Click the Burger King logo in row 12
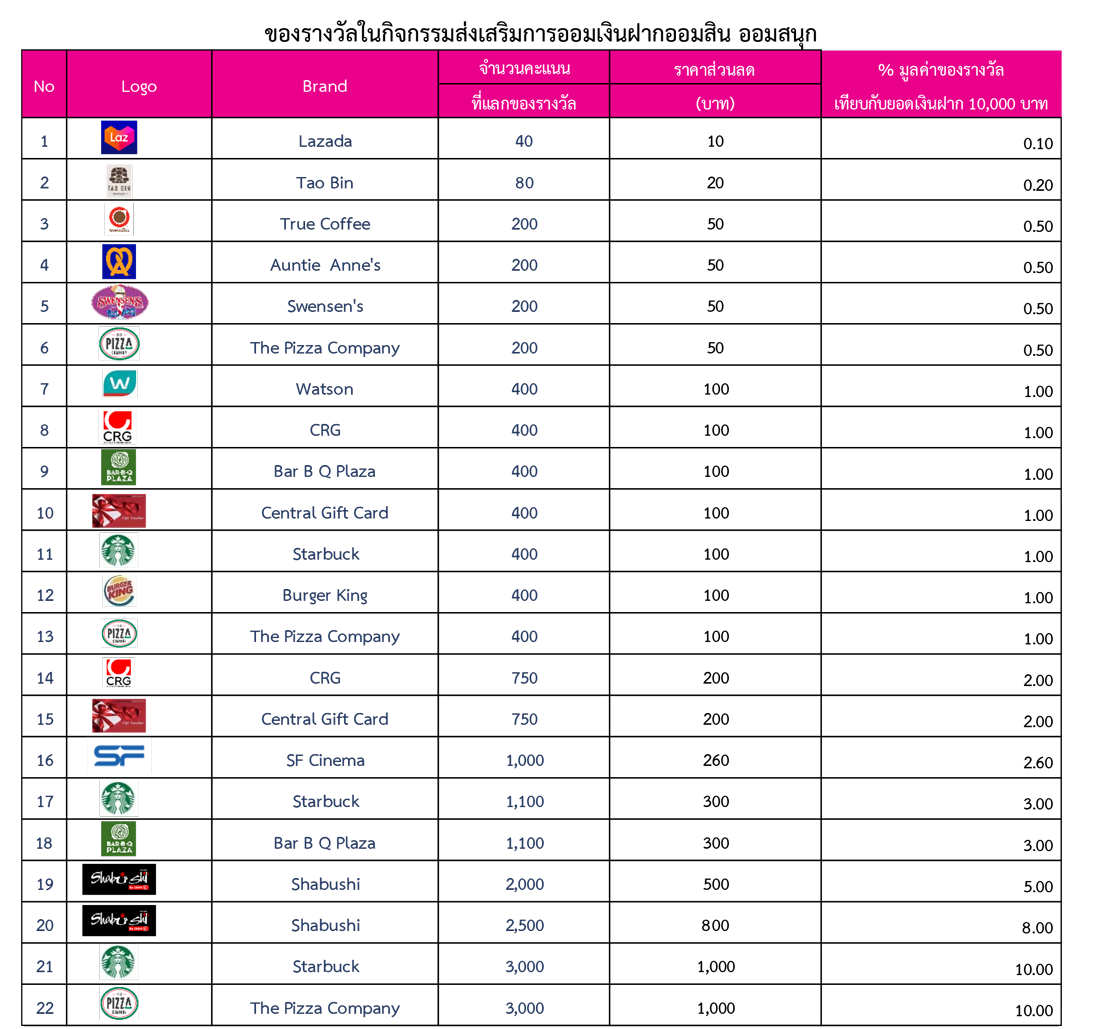 pos(119,591)
